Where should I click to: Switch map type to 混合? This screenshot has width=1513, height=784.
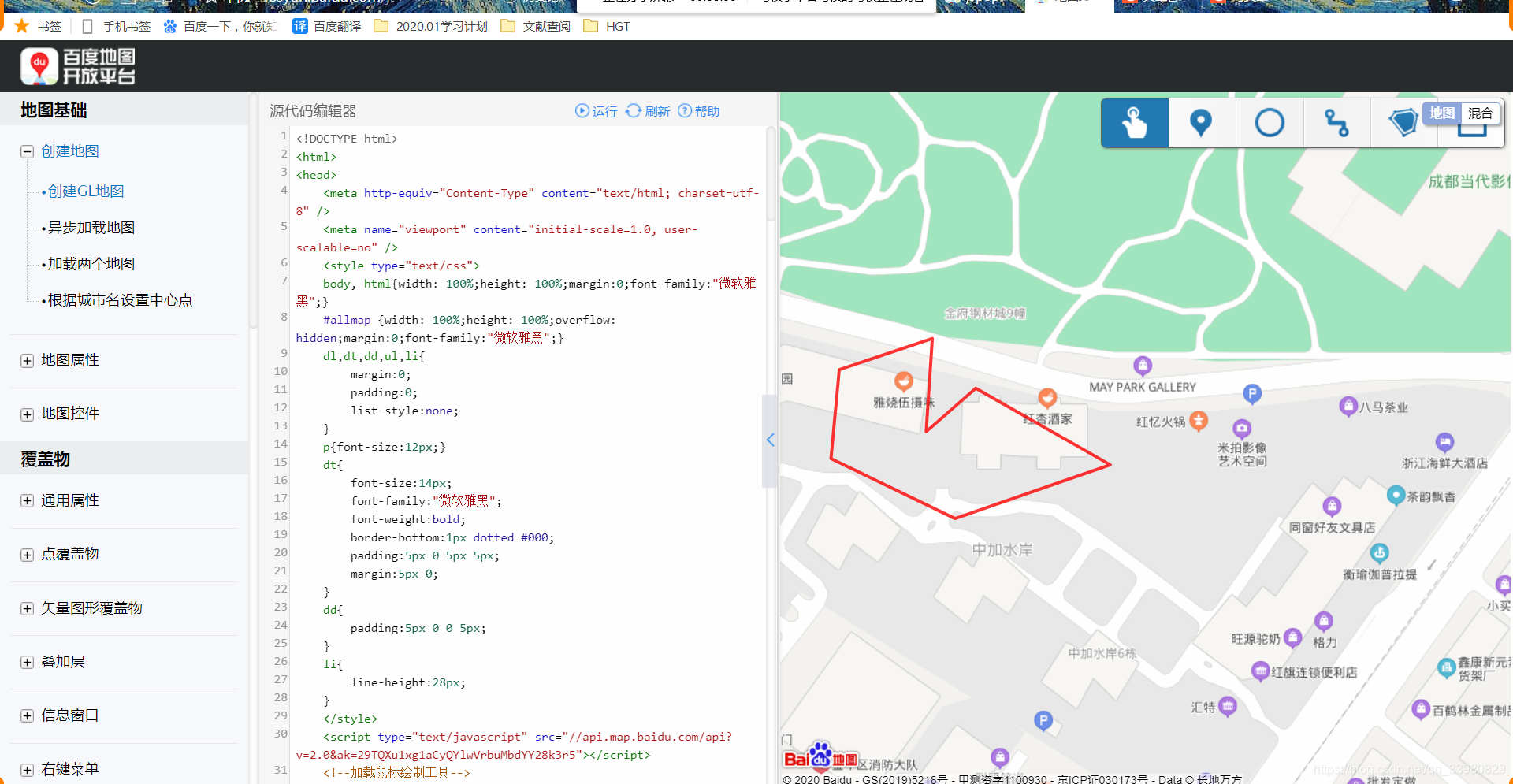(x=1480, y=113)
